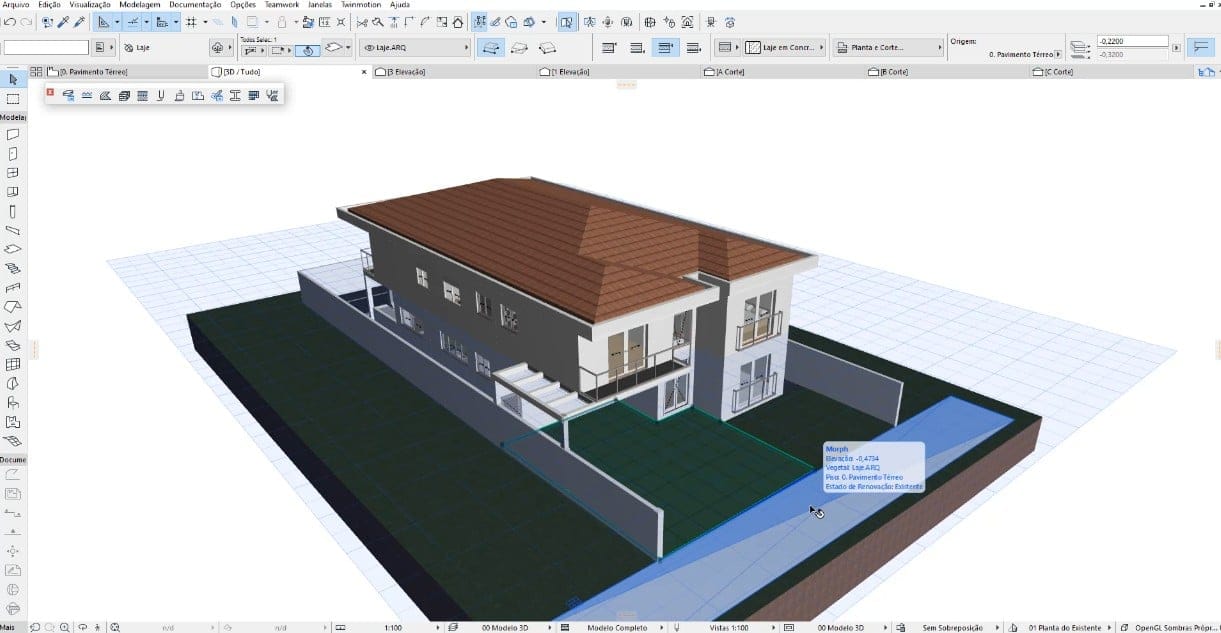Open the tab overview grid icon
The height and width of the screenshot is (633, 1221).
36,72
